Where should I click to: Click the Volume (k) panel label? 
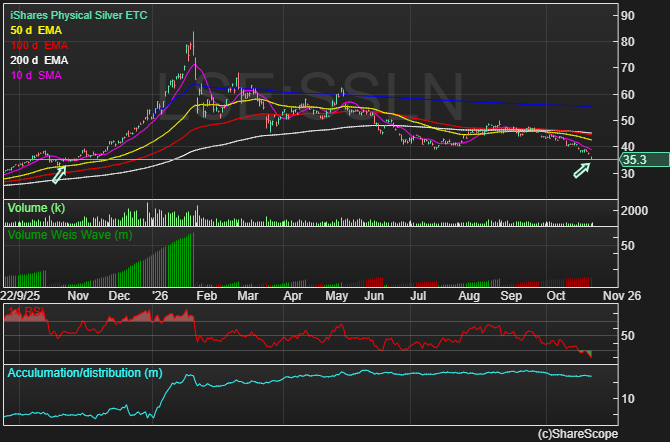(x=36, y=208)
